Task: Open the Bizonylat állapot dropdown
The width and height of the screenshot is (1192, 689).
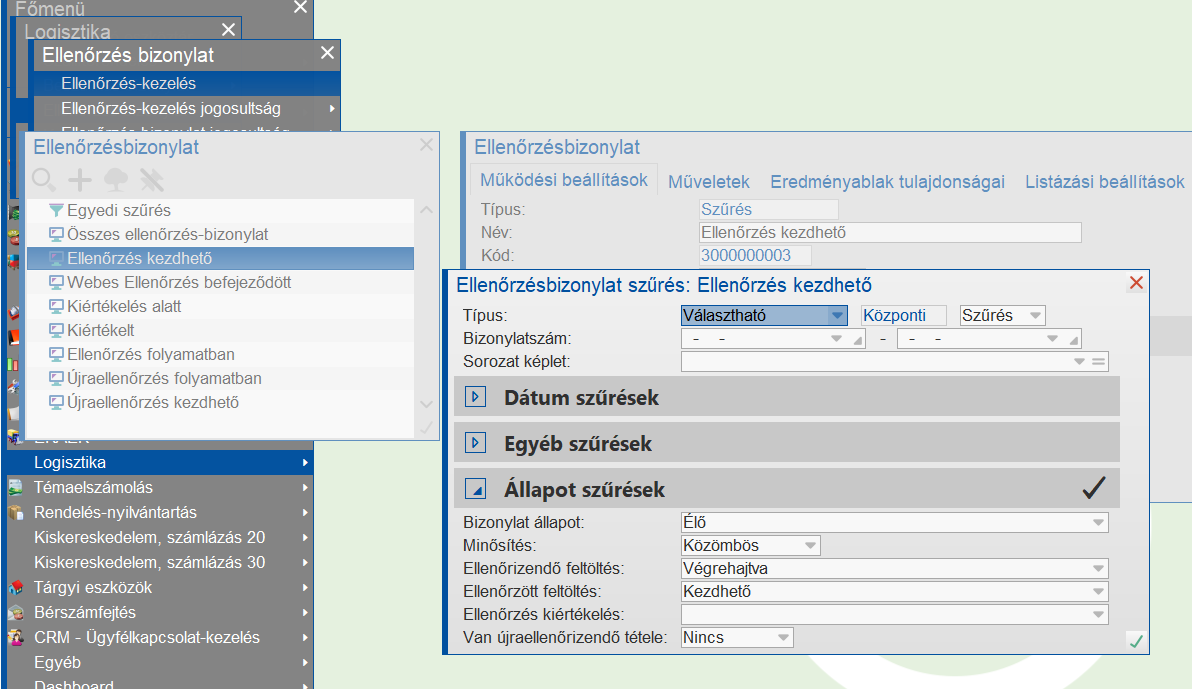Action: tap(1098, 522)
